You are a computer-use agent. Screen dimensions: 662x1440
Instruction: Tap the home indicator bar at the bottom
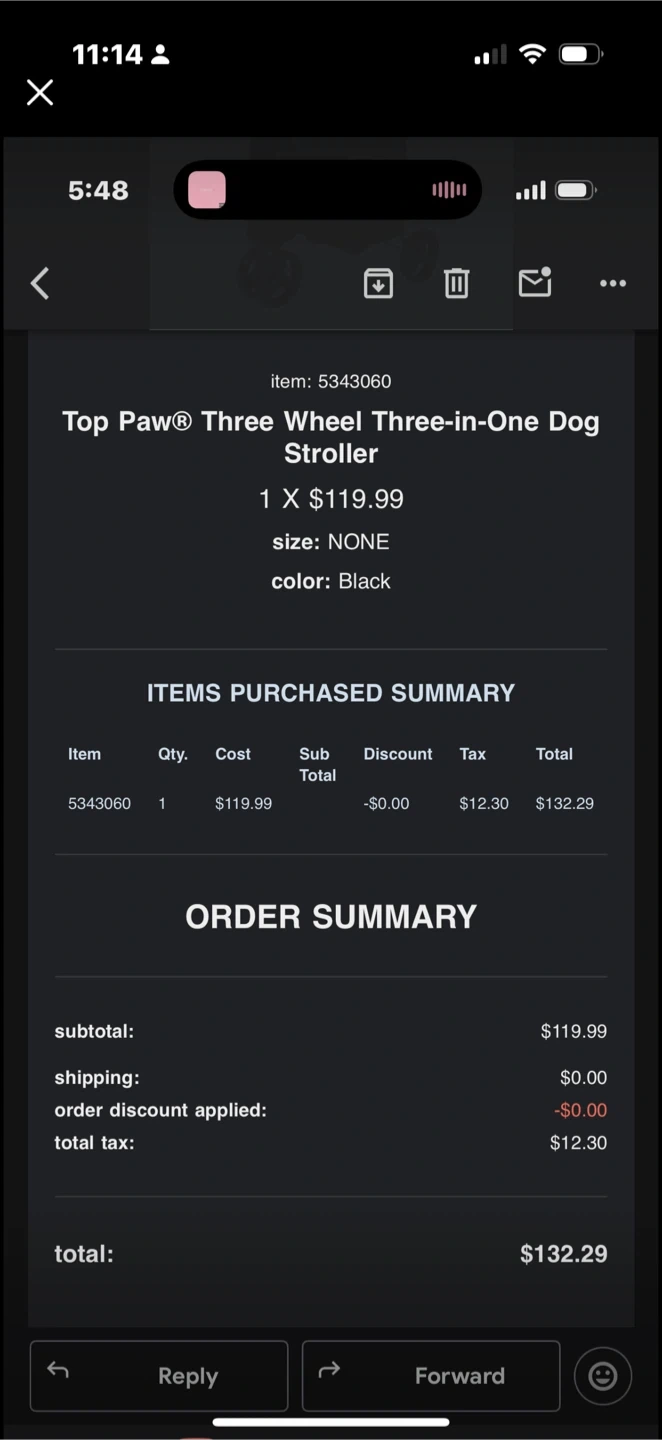[331, 1422]
